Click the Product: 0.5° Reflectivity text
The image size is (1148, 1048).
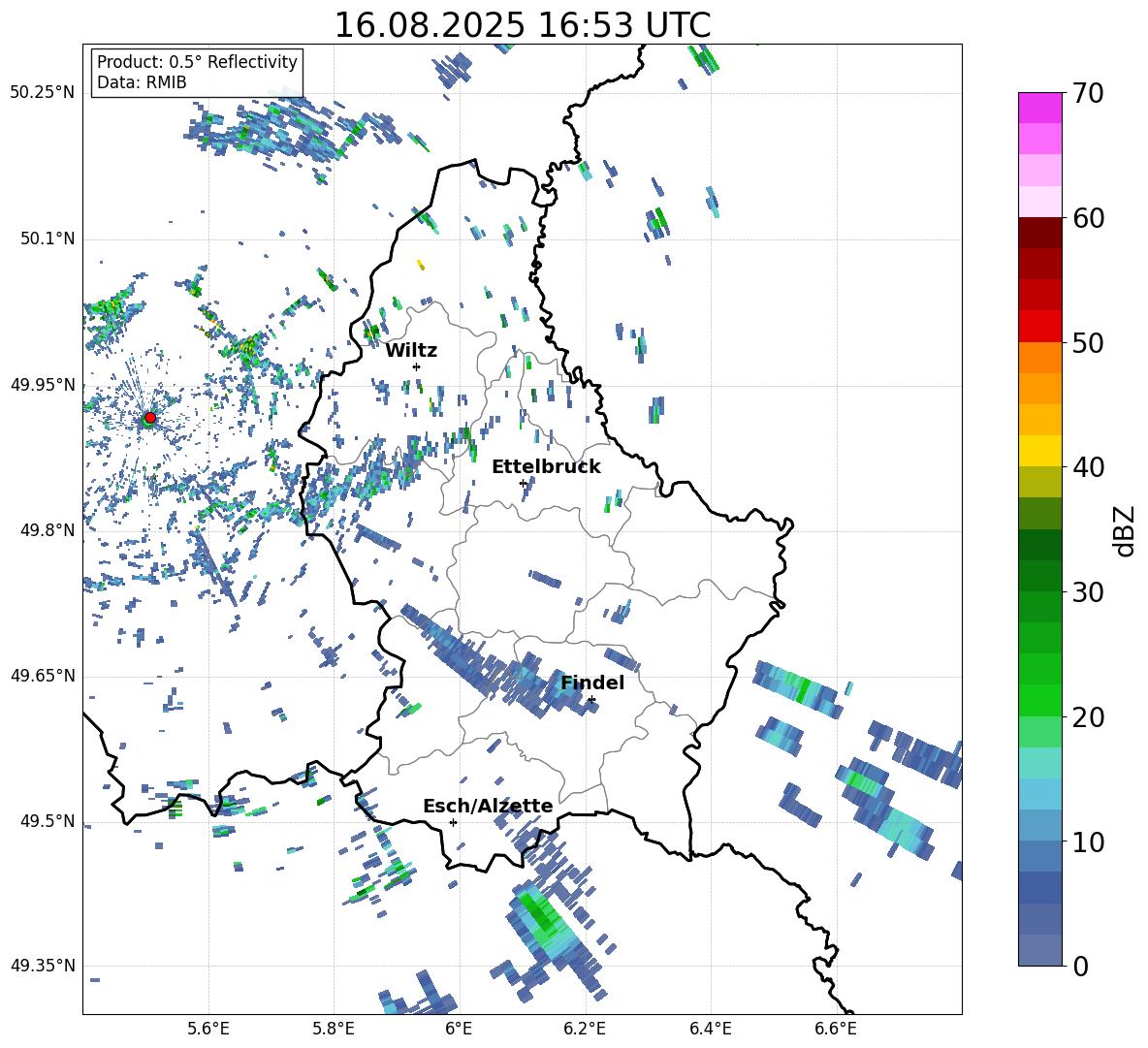click(x=197, y=61)
